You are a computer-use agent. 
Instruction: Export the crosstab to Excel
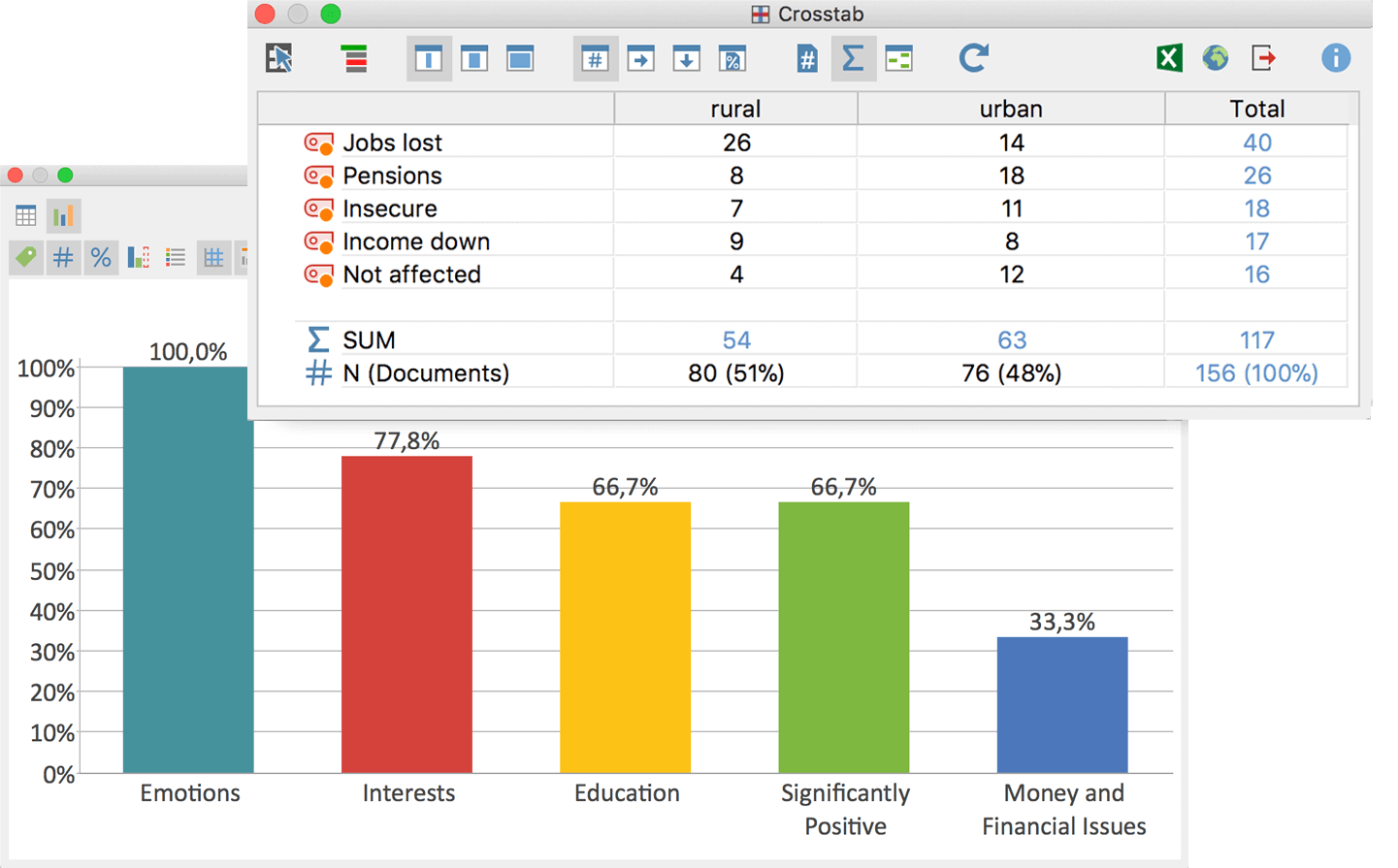1169,58
